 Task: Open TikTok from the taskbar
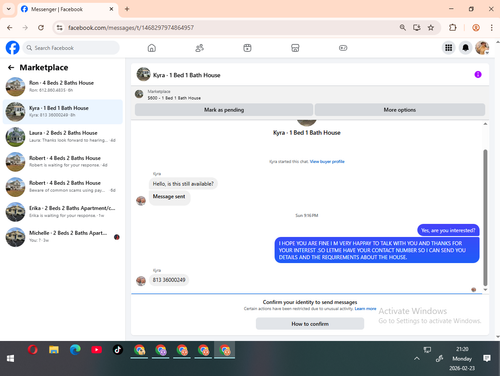(118, 350)
